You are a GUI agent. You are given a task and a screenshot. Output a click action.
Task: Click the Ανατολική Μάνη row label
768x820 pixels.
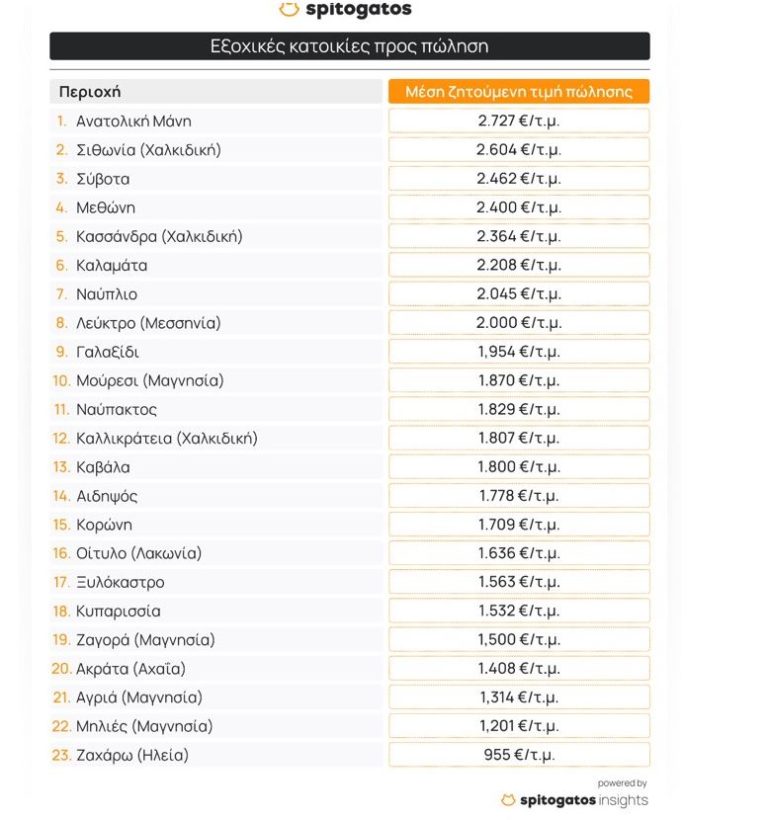(133, 121)
